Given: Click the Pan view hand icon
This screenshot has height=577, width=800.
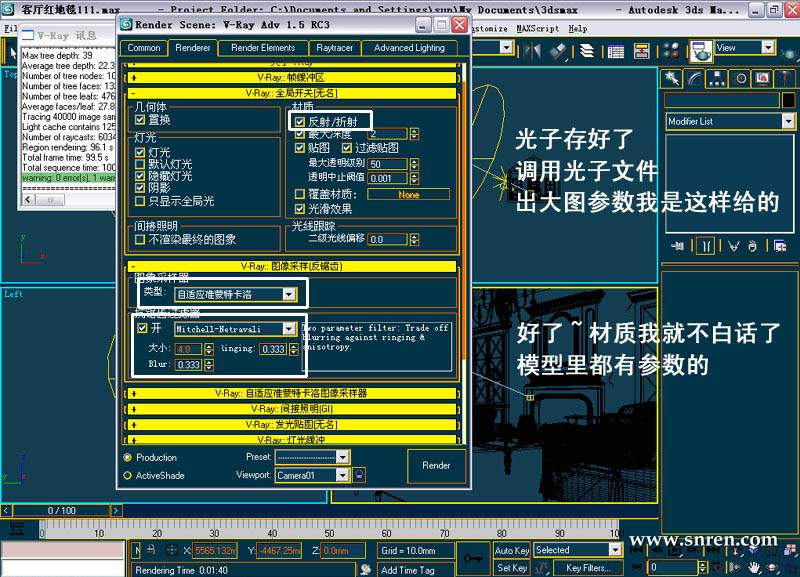Looking at the screenshot, I should pos(755,567).
